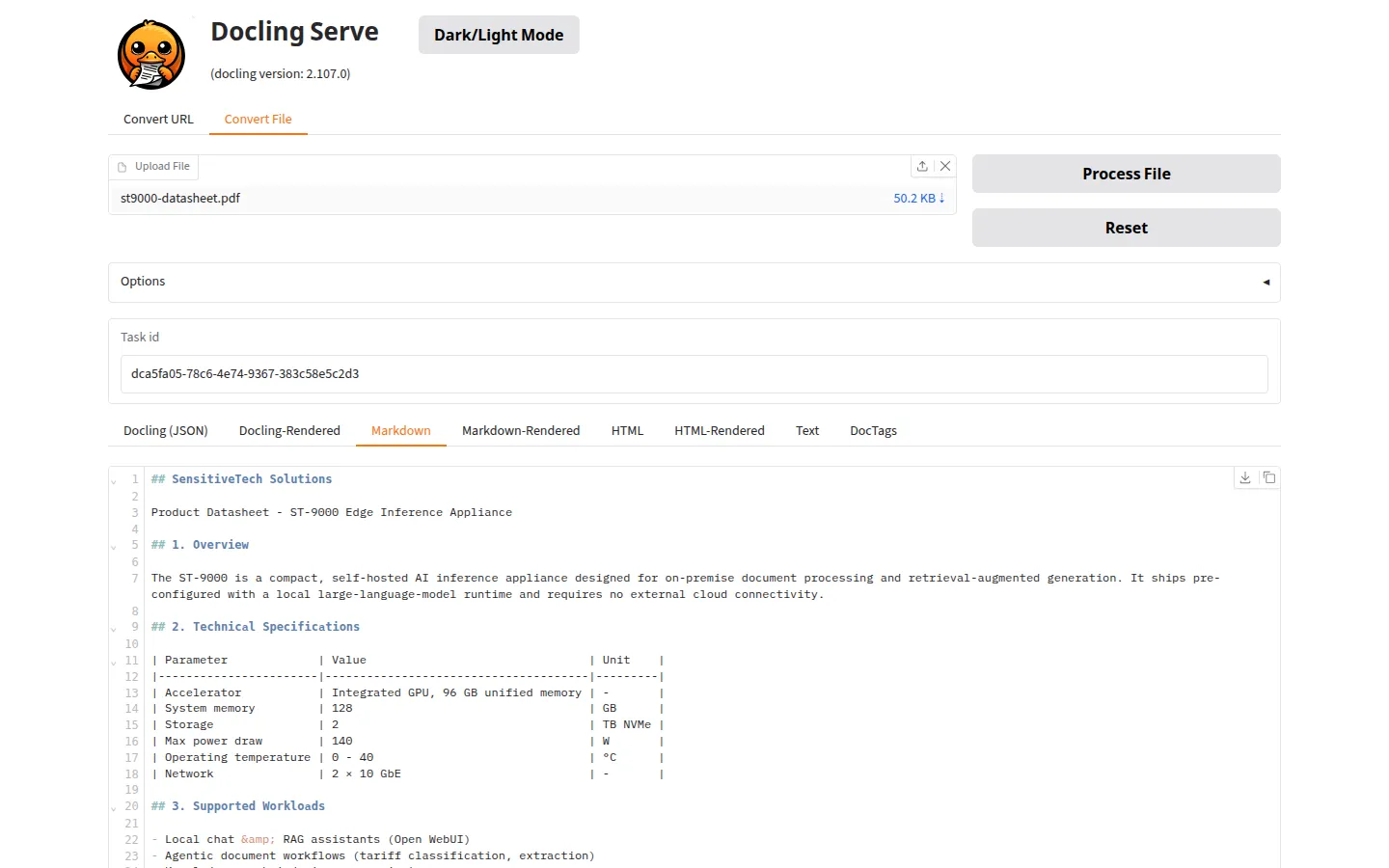The width and height of the screenshot is (1389, 868).
Task: Click line number 7 in the gutter
Action: [135, 579]
